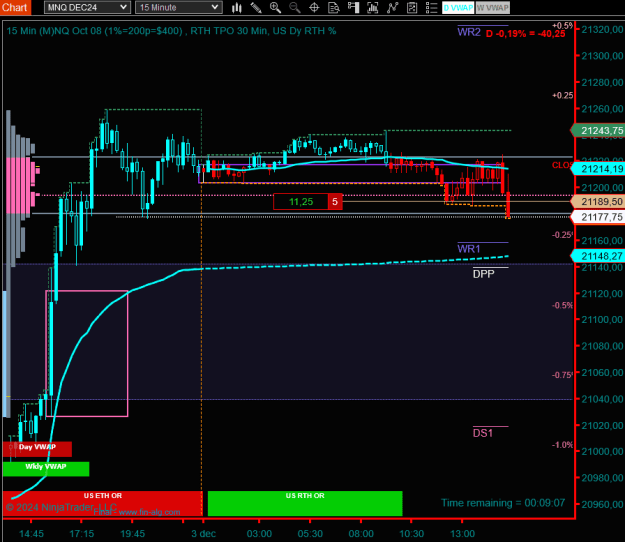Open the data box icon
The image size is (625, 542).
(334, 8)
